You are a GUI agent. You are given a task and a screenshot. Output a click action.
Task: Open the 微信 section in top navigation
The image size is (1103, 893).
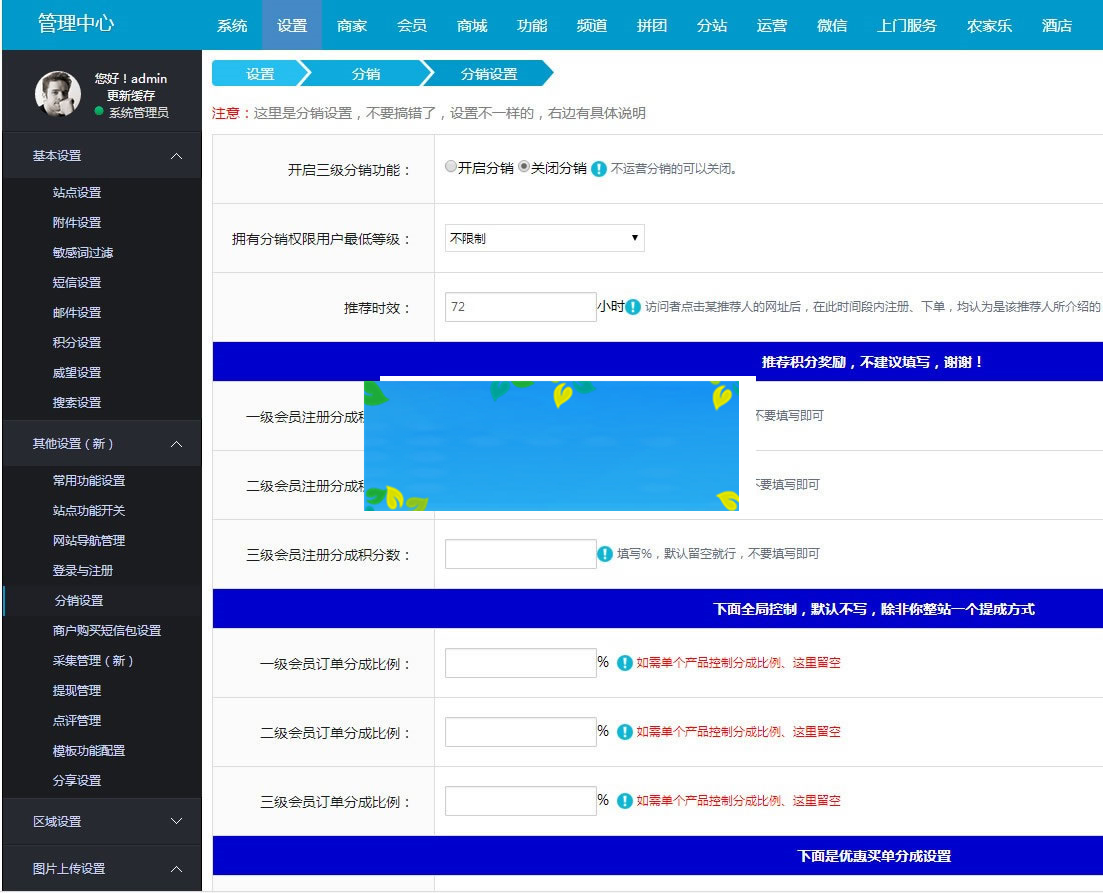point(831,26)
